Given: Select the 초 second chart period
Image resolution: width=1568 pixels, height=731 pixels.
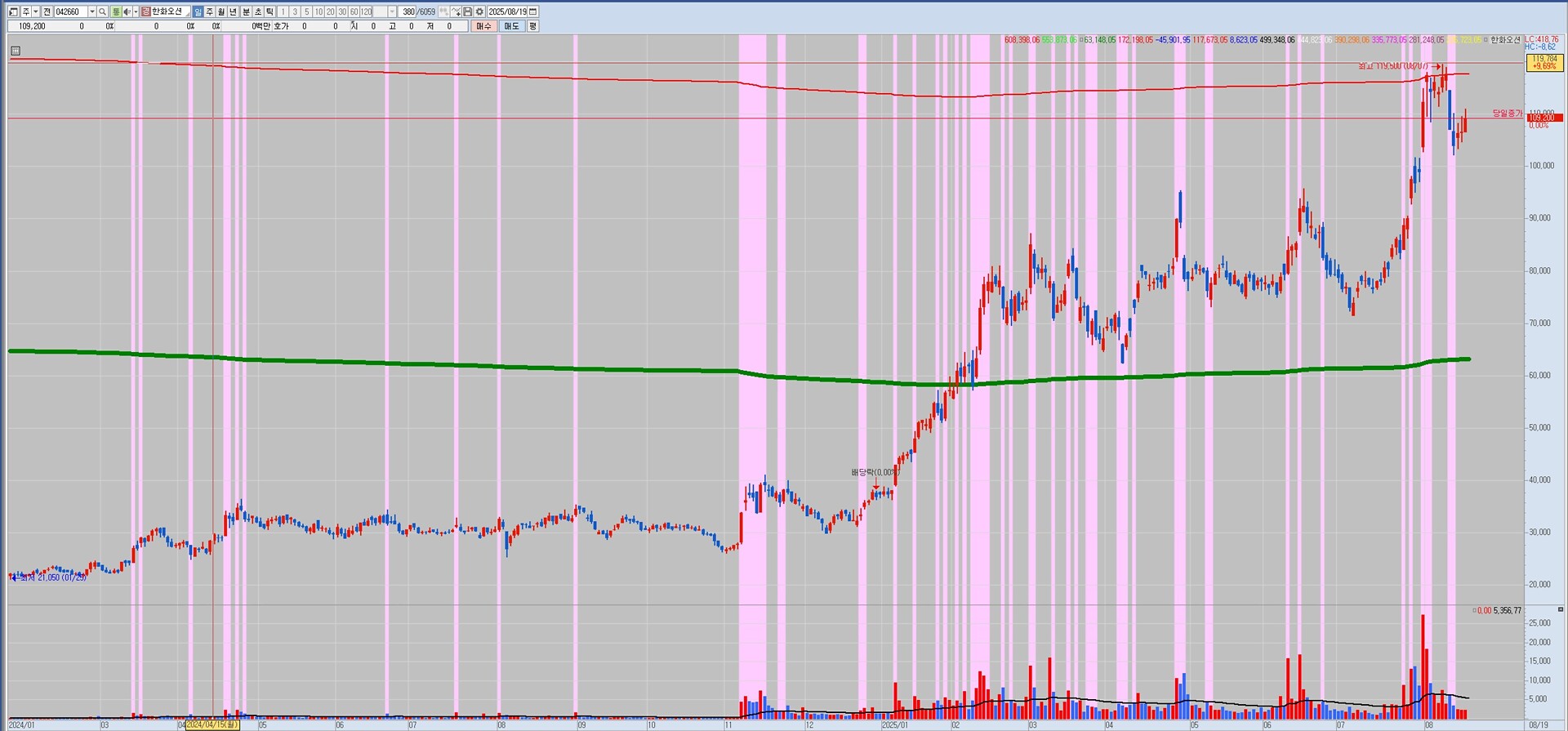Looking at the screenshot, I should (258, 11).
